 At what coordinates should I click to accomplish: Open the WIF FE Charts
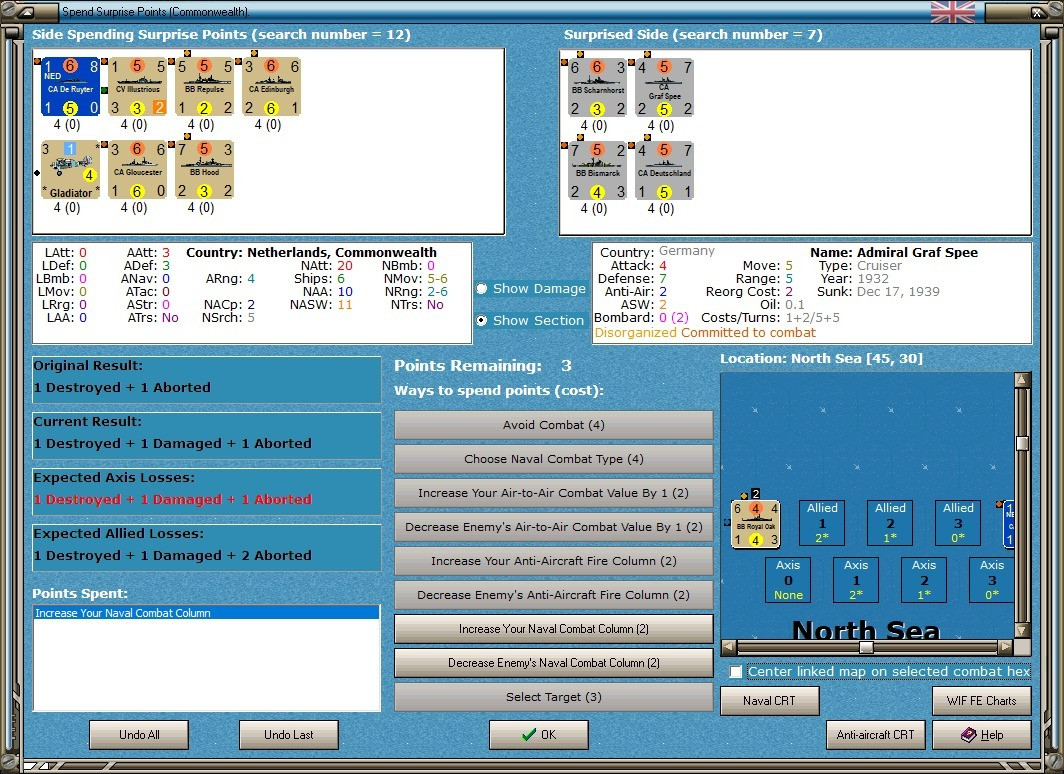click(981, 701)
